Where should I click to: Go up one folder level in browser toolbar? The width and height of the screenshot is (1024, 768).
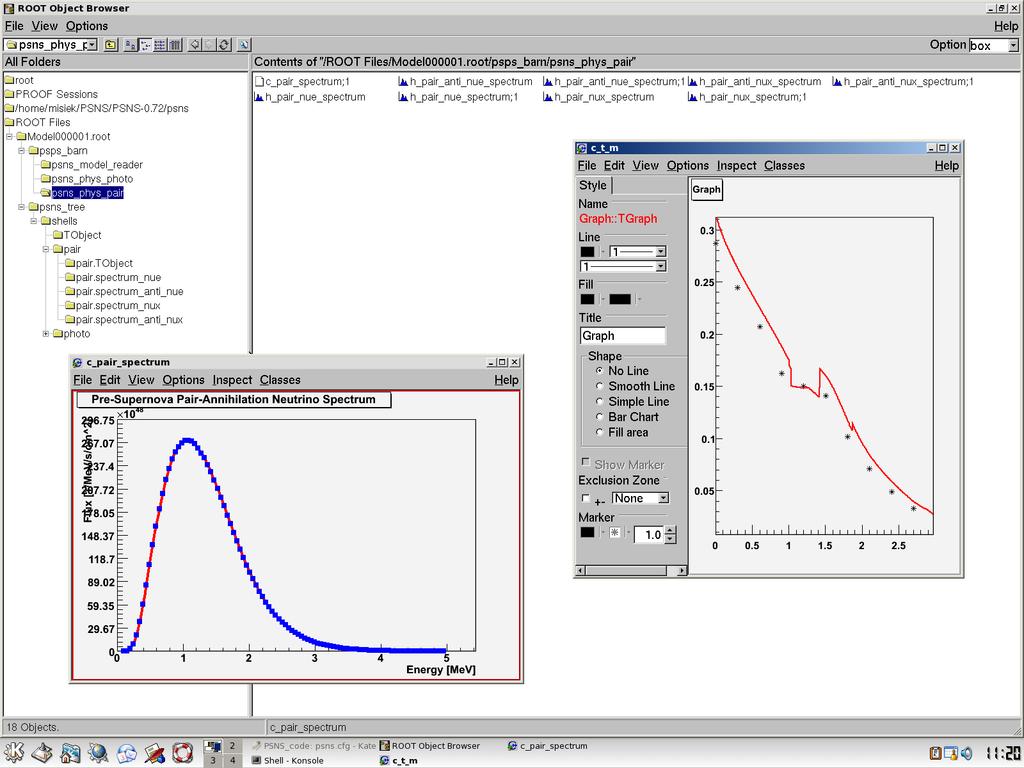(x=111, y=45)
